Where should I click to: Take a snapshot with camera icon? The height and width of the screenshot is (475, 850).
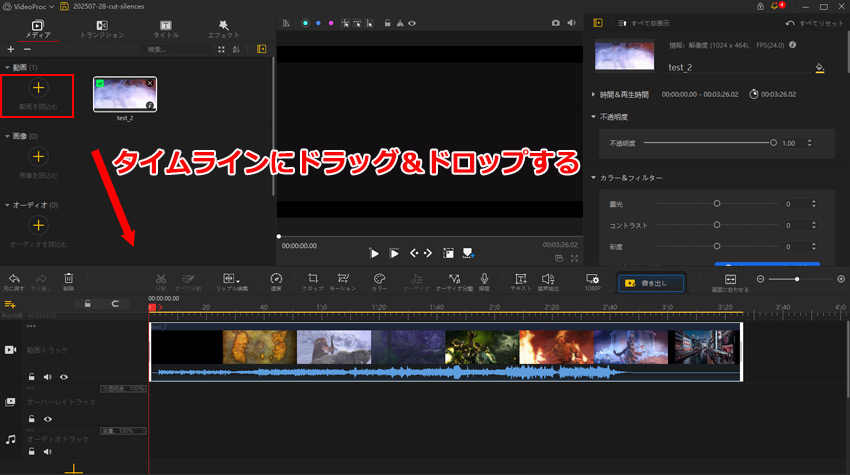pos(556,23)
